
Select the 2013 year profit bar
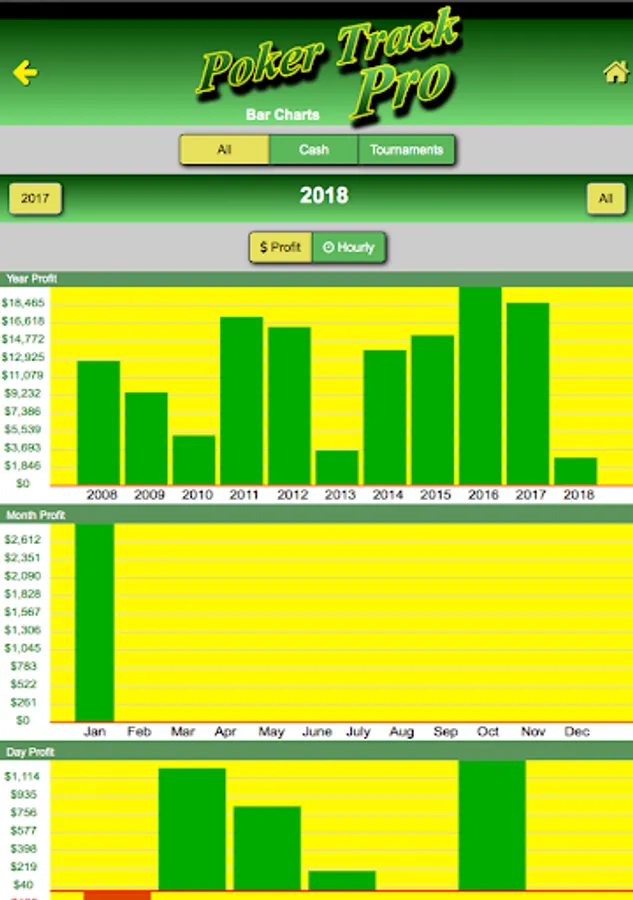click(x=337, y=467)
